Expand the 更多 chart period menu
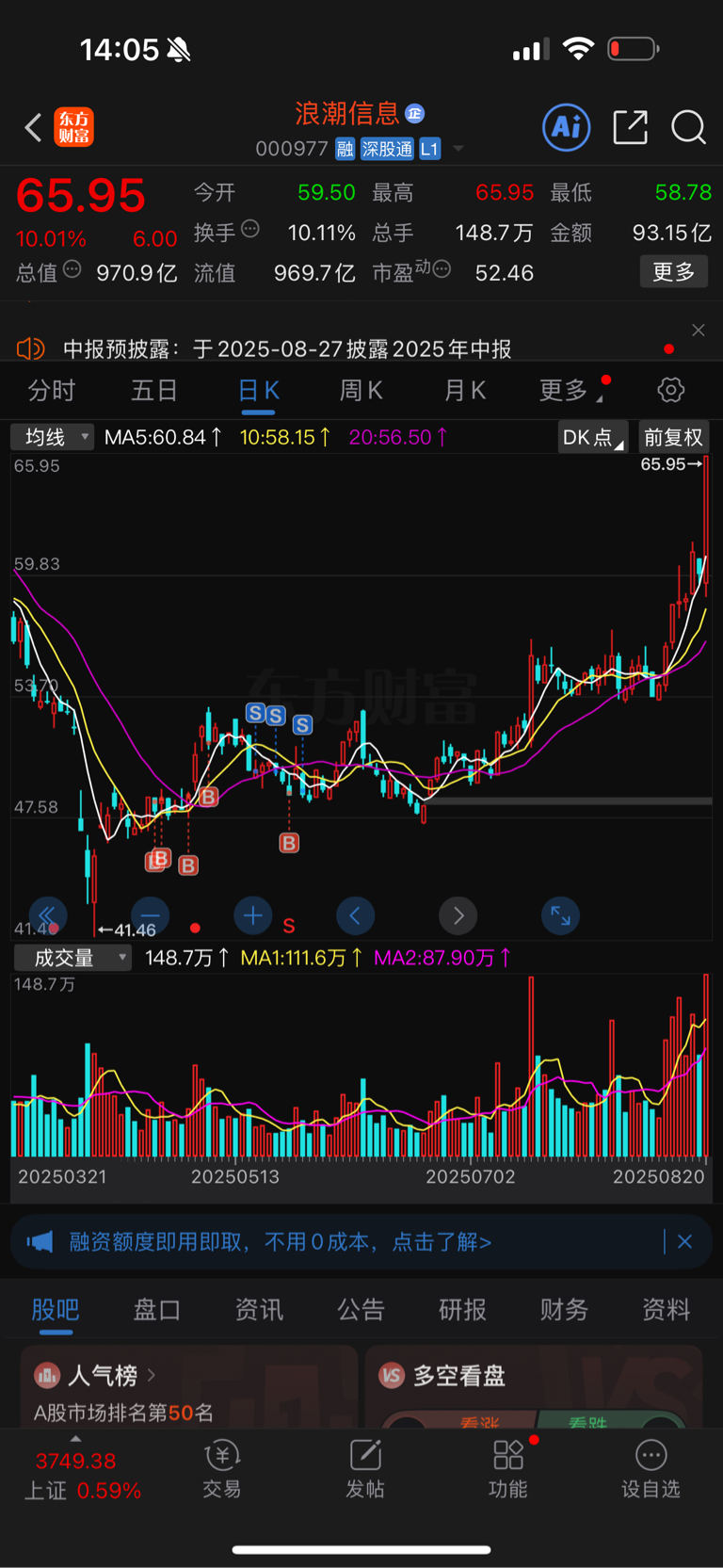This screenshot has height=1568, width=723. tap(570, 390)
